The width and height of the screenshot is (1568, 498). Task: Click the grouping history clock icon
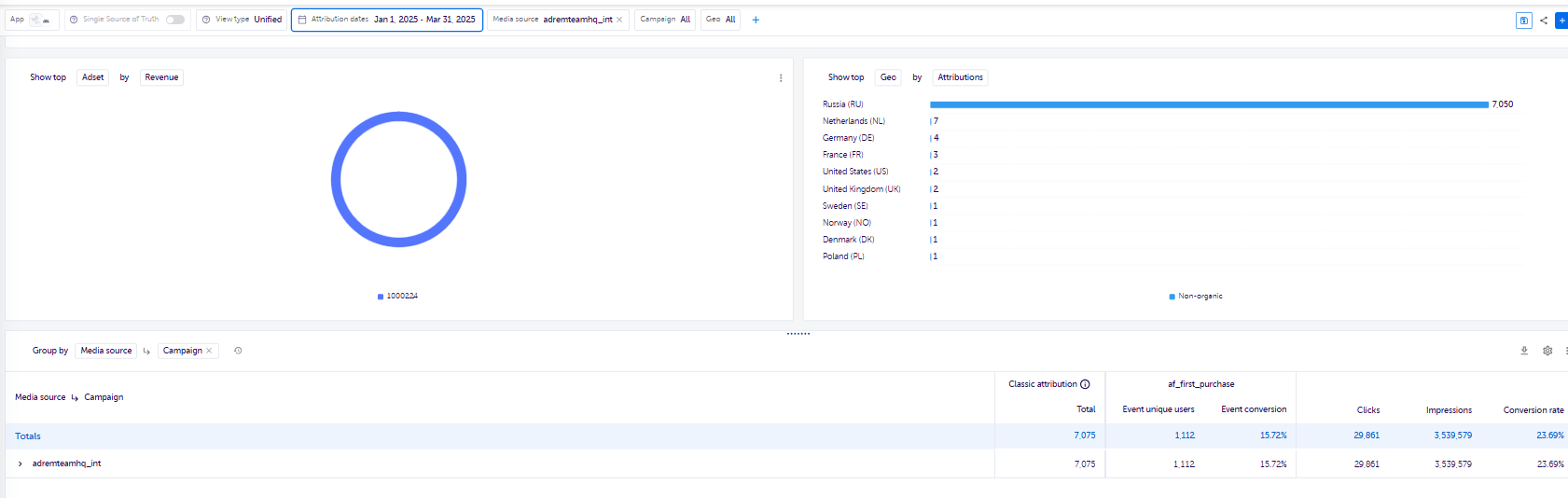238,351
